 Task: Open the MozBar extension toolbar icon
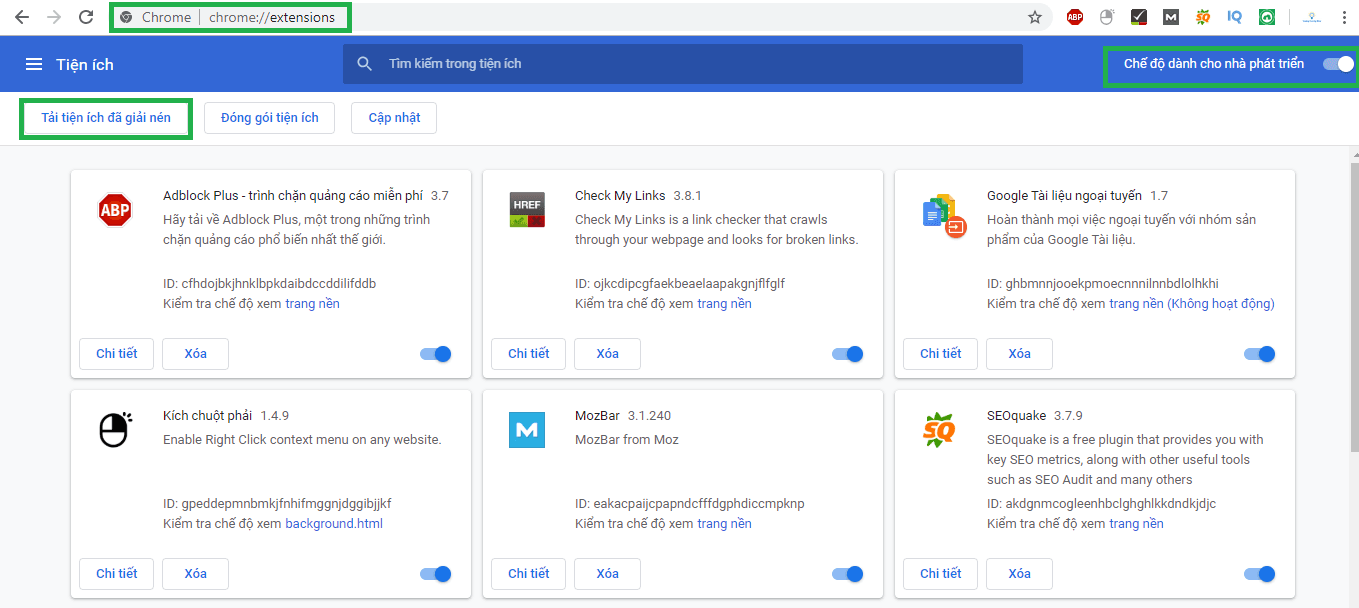click(x=1171, y=17)
